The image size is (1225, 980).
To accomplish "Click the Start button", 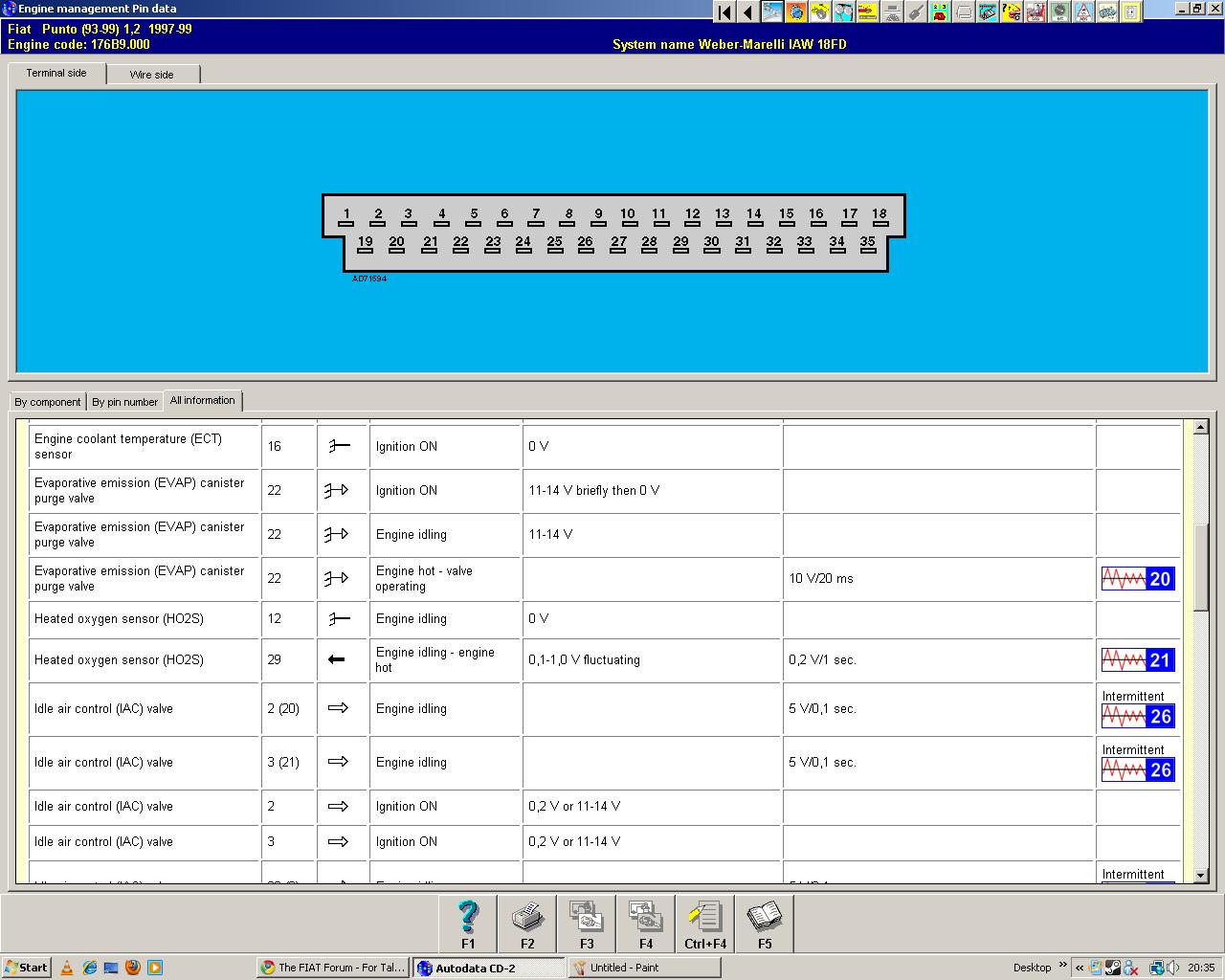I will tap(27, 968).
